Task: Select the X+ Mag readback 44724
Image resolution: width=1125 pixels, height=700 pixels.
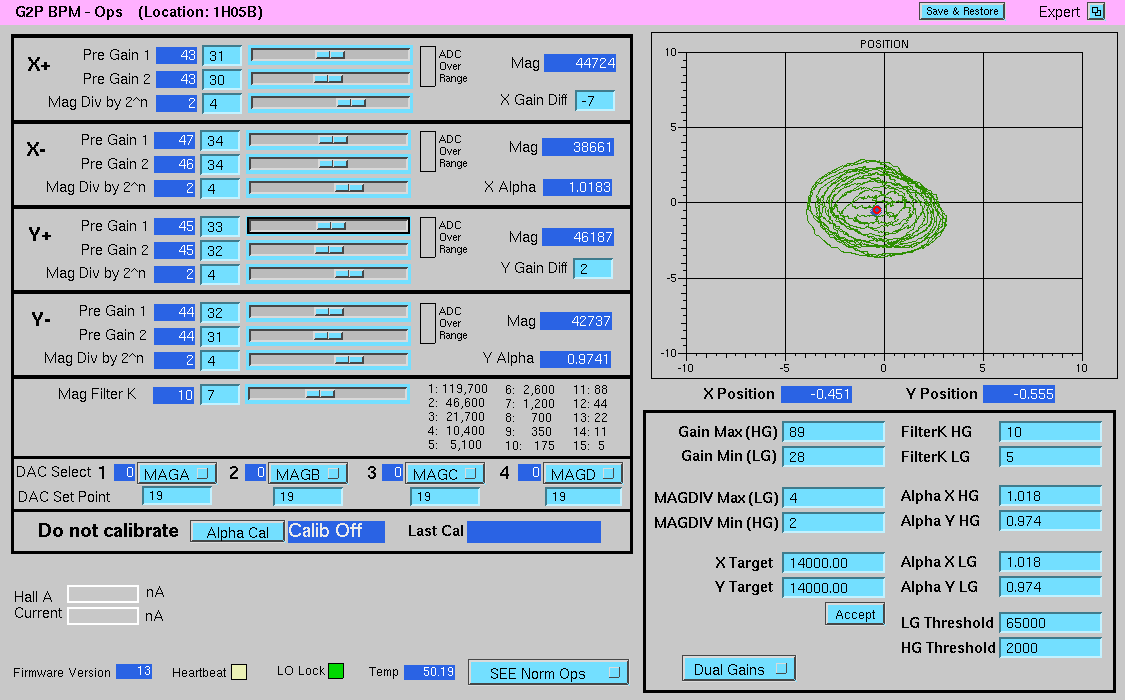Action: coord(580,63)
